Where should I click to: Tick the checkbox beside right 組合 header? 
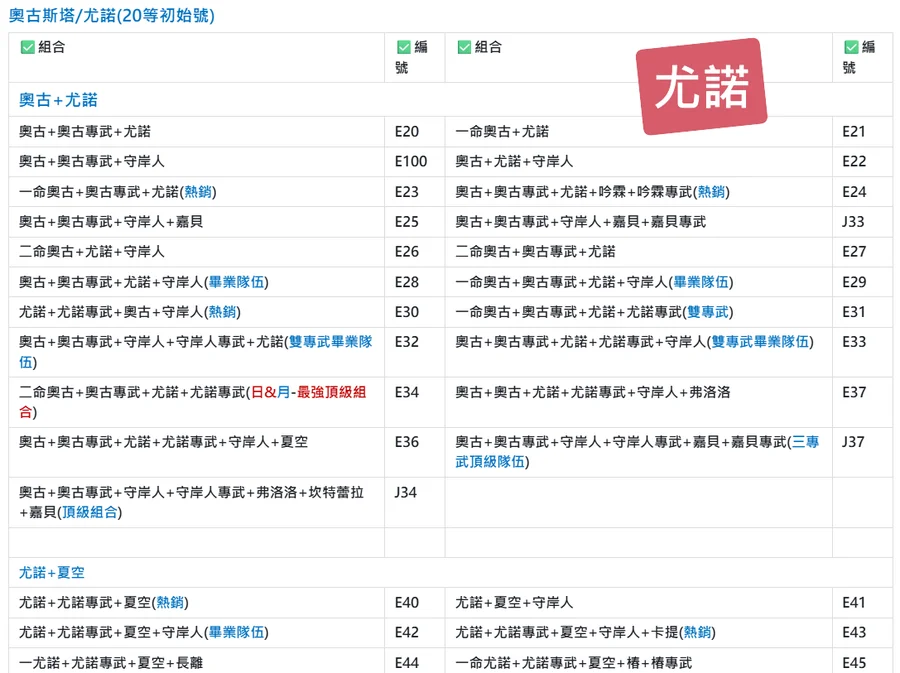pos(464,47)
